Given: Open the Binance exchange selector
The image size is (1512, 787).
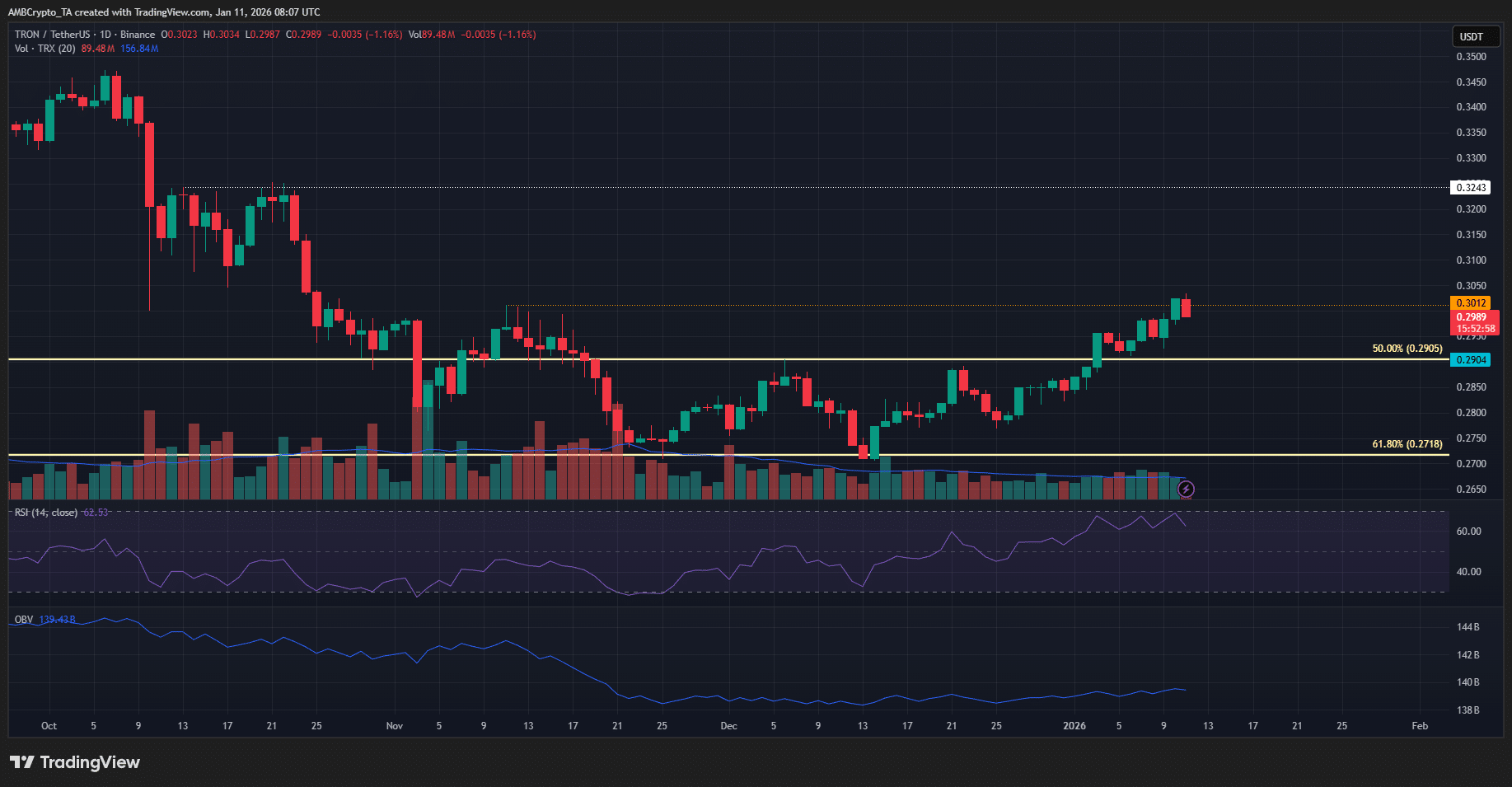Looking at the screenshot, I should point(137,35).
